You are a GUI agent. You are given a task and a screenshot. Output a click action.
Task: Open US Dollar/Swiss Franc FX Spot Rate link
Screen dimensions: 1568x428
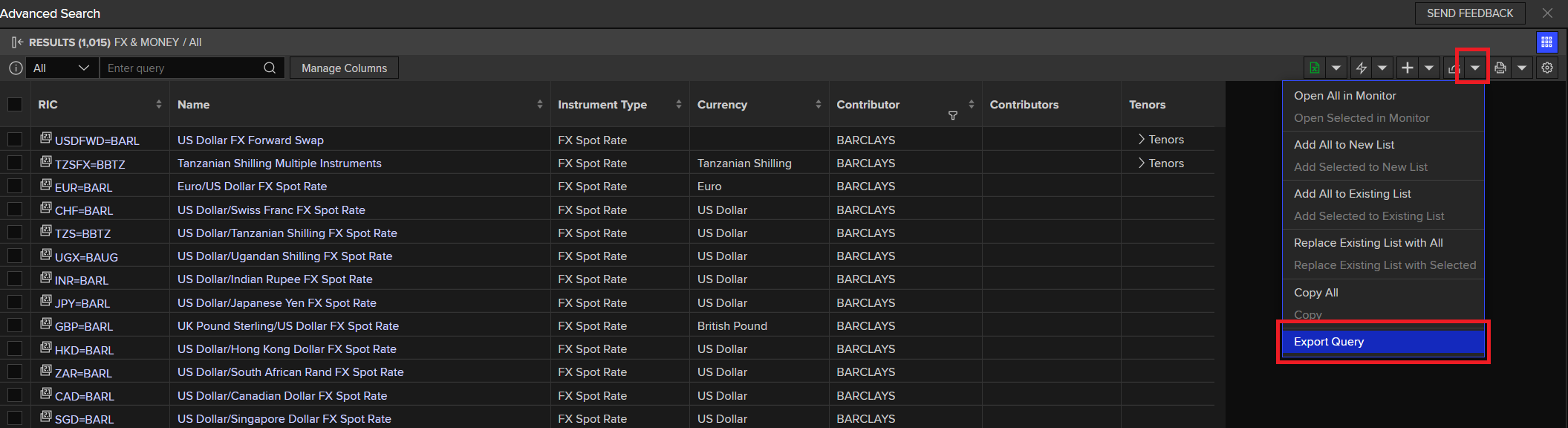tap(271, 210)
